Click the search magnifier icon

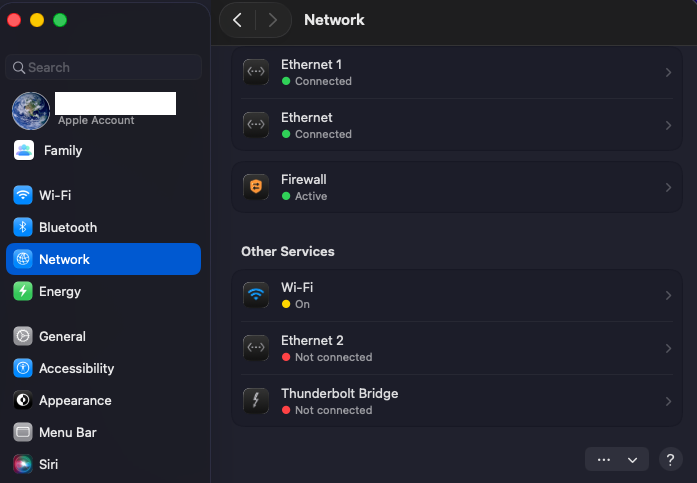click(x=19, y=68)
